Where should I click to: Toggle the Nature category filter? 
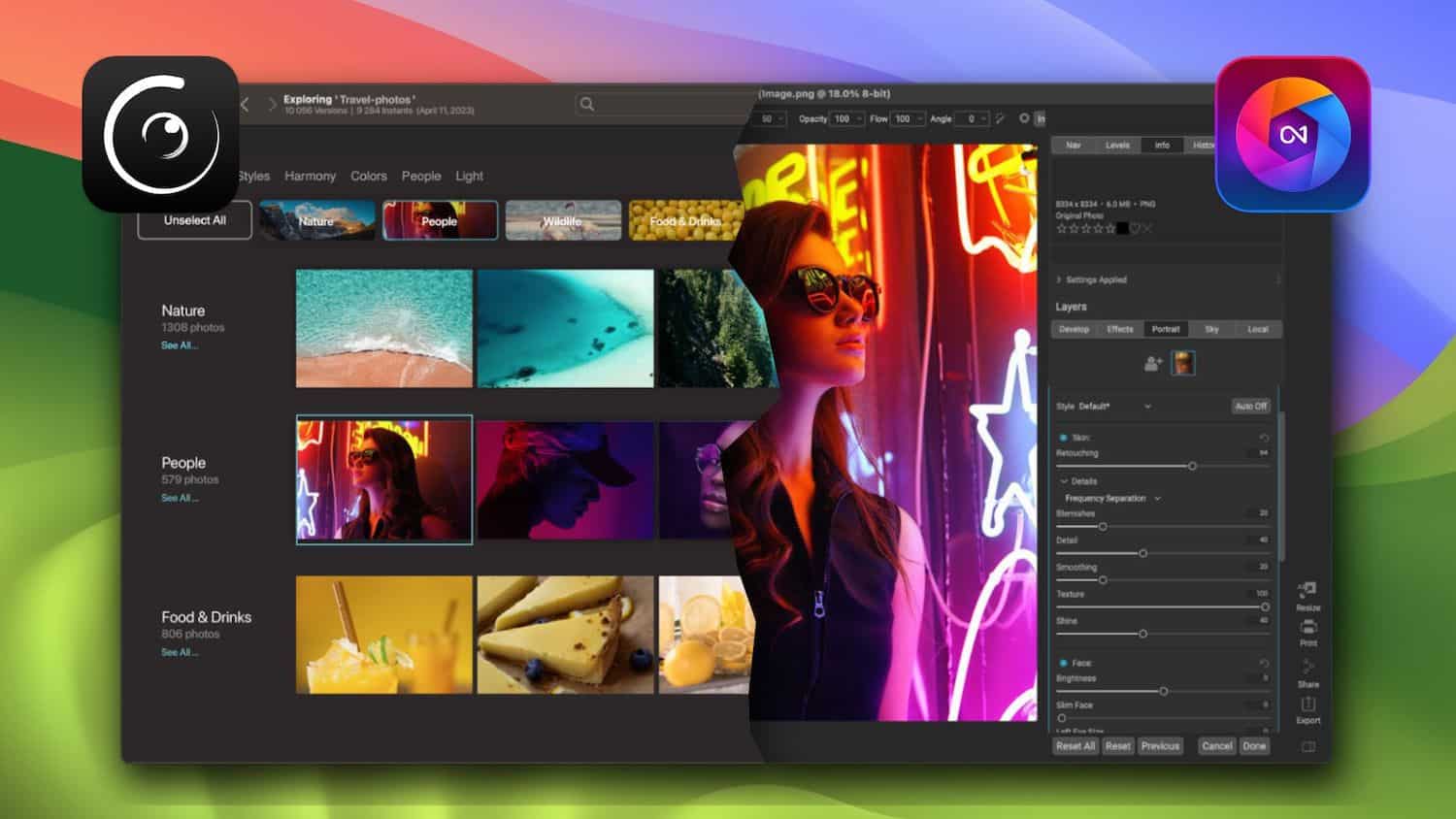coord(316,220)
